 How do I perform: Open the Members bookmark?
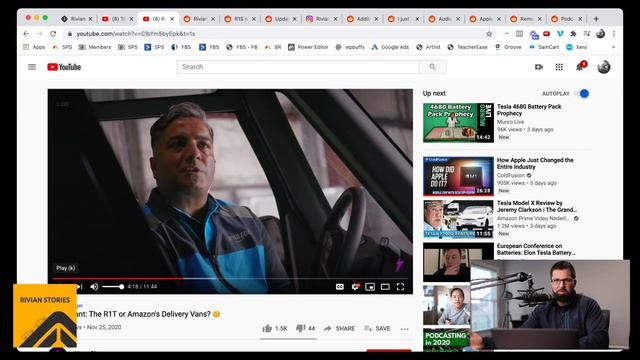point(95,47)
